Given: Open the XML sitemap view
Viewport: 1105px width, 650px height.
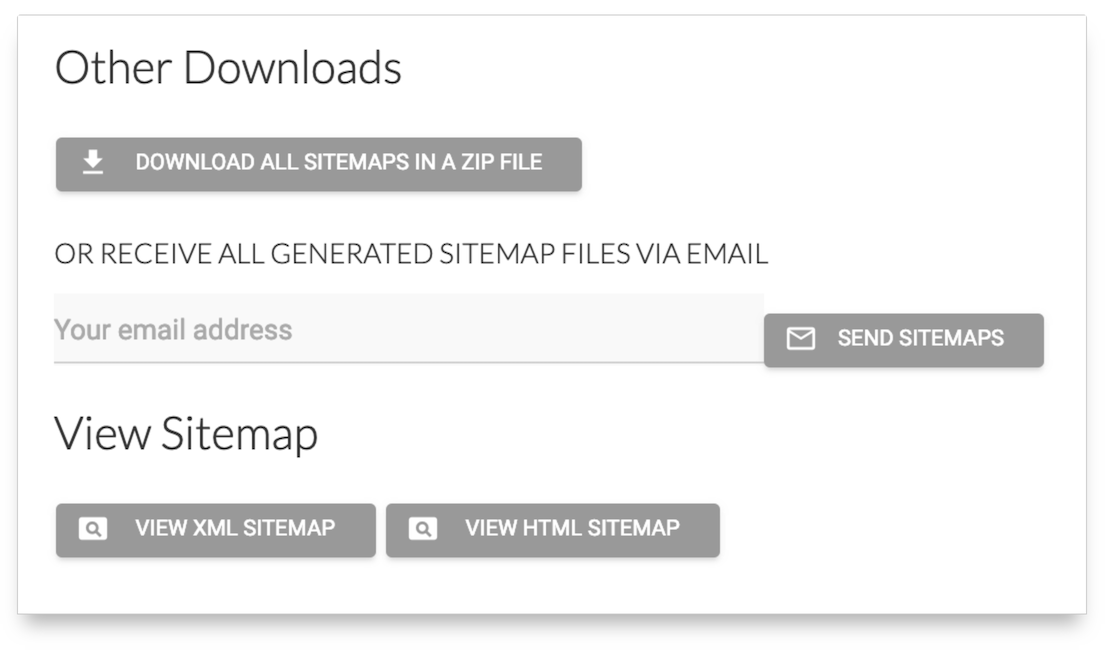Looking at the screenshot, I should pos(215,529).
